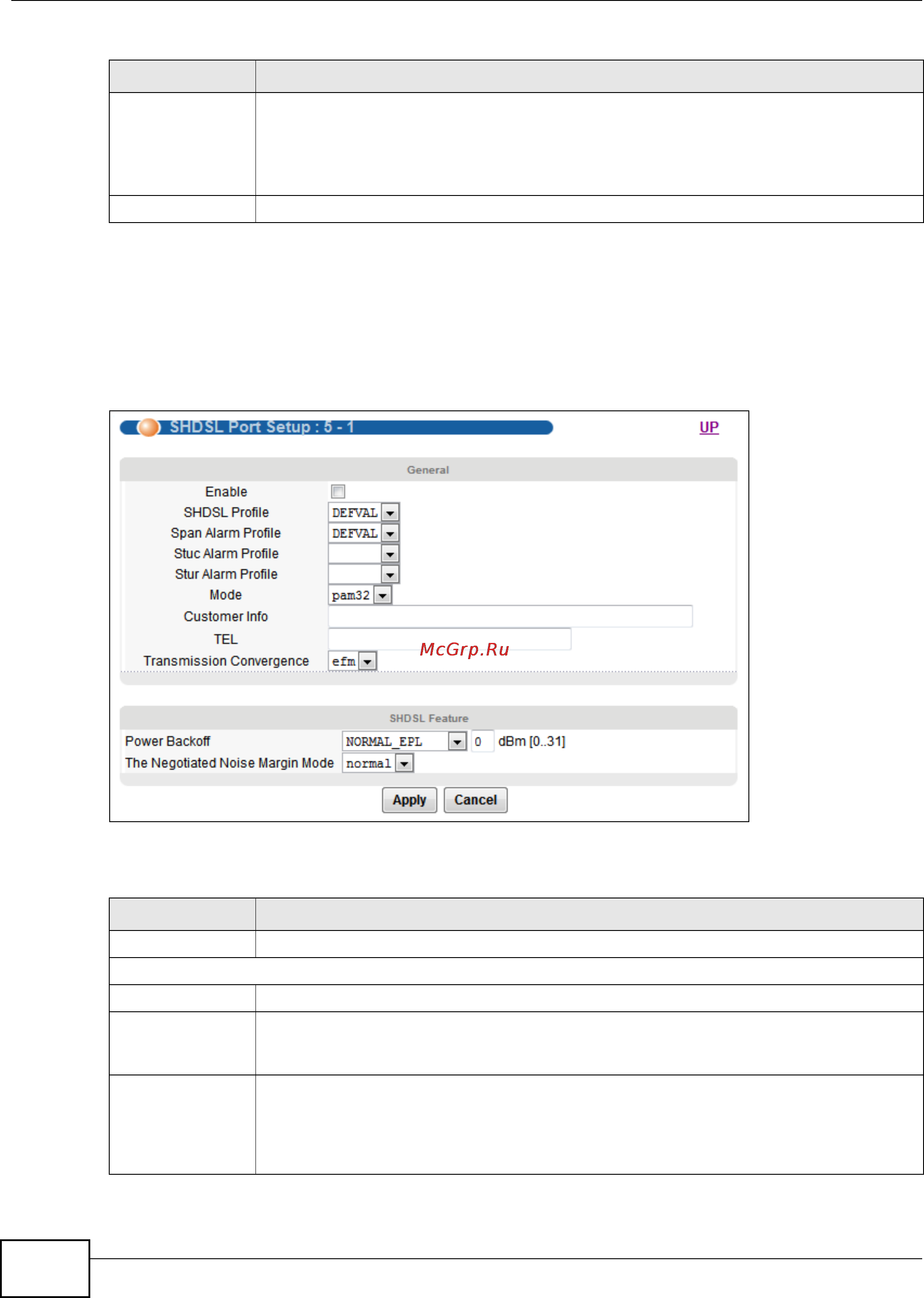924x1298 pixels.
Task: Open the Power Backoff NORMAL_EPL dropdown
Action: tap(404, 741)
